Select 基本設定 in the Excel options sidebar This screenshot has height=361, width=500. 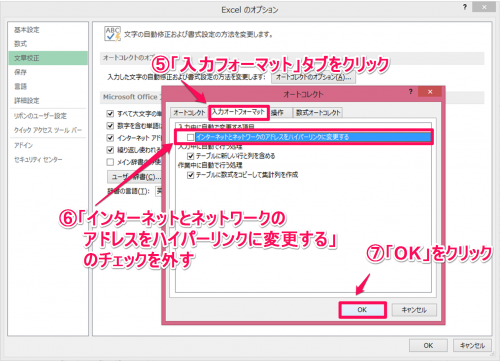pyautogui.click(x=27, y=30)
